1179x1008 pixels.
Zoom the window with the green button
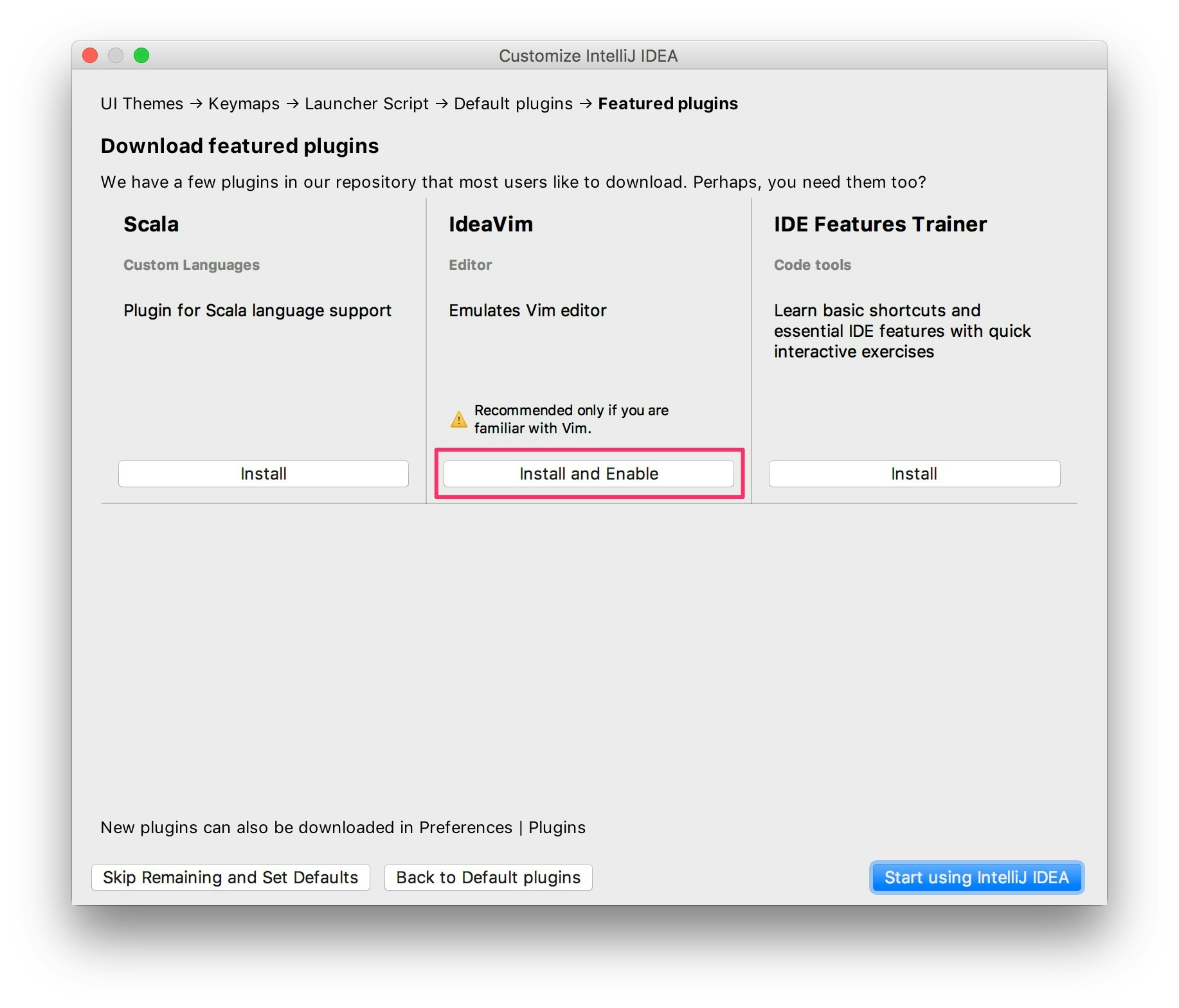(141, 56)
